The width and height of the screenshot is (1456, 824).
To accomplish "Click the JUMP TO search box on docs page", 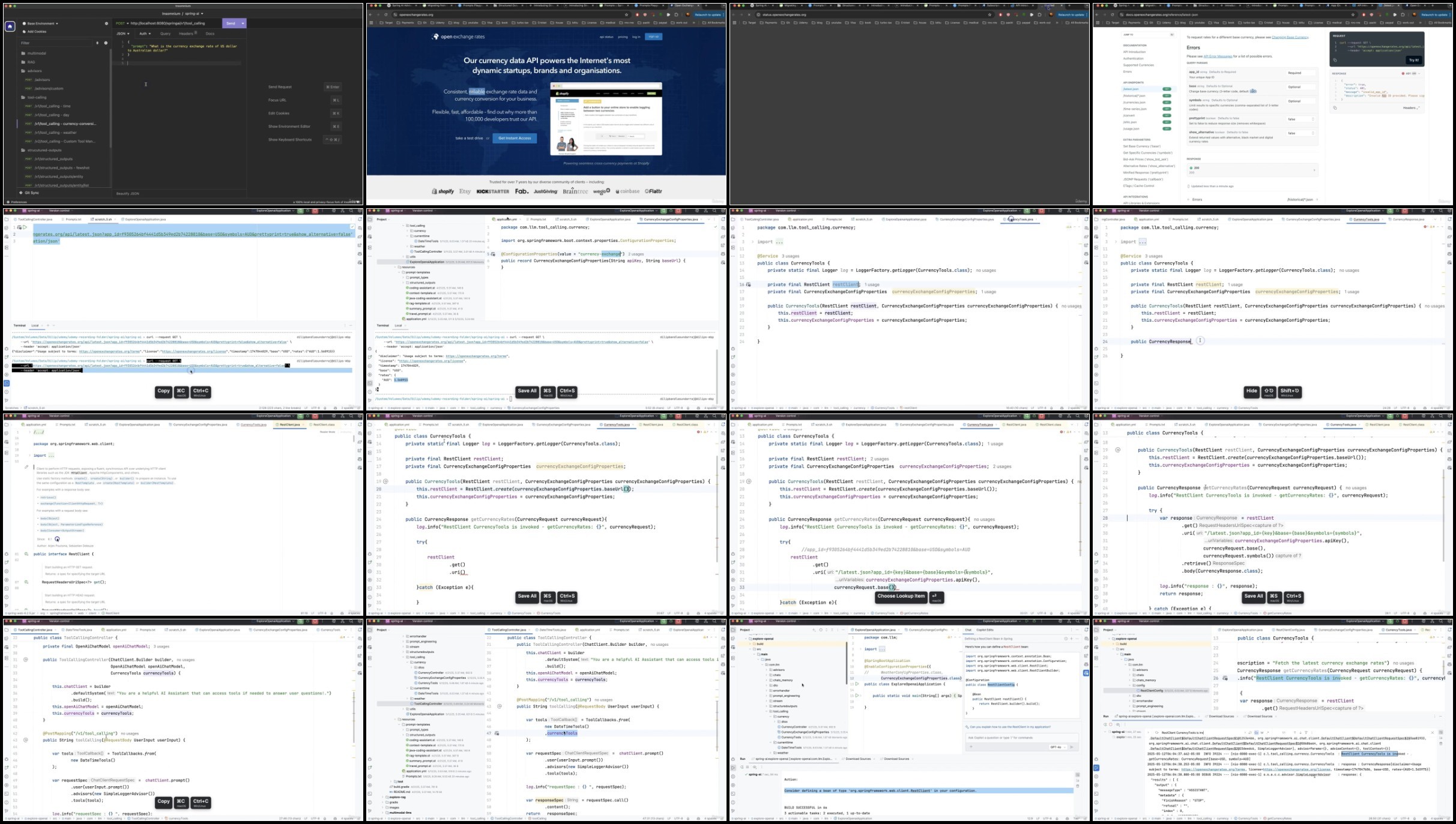I will point(1148,35).
